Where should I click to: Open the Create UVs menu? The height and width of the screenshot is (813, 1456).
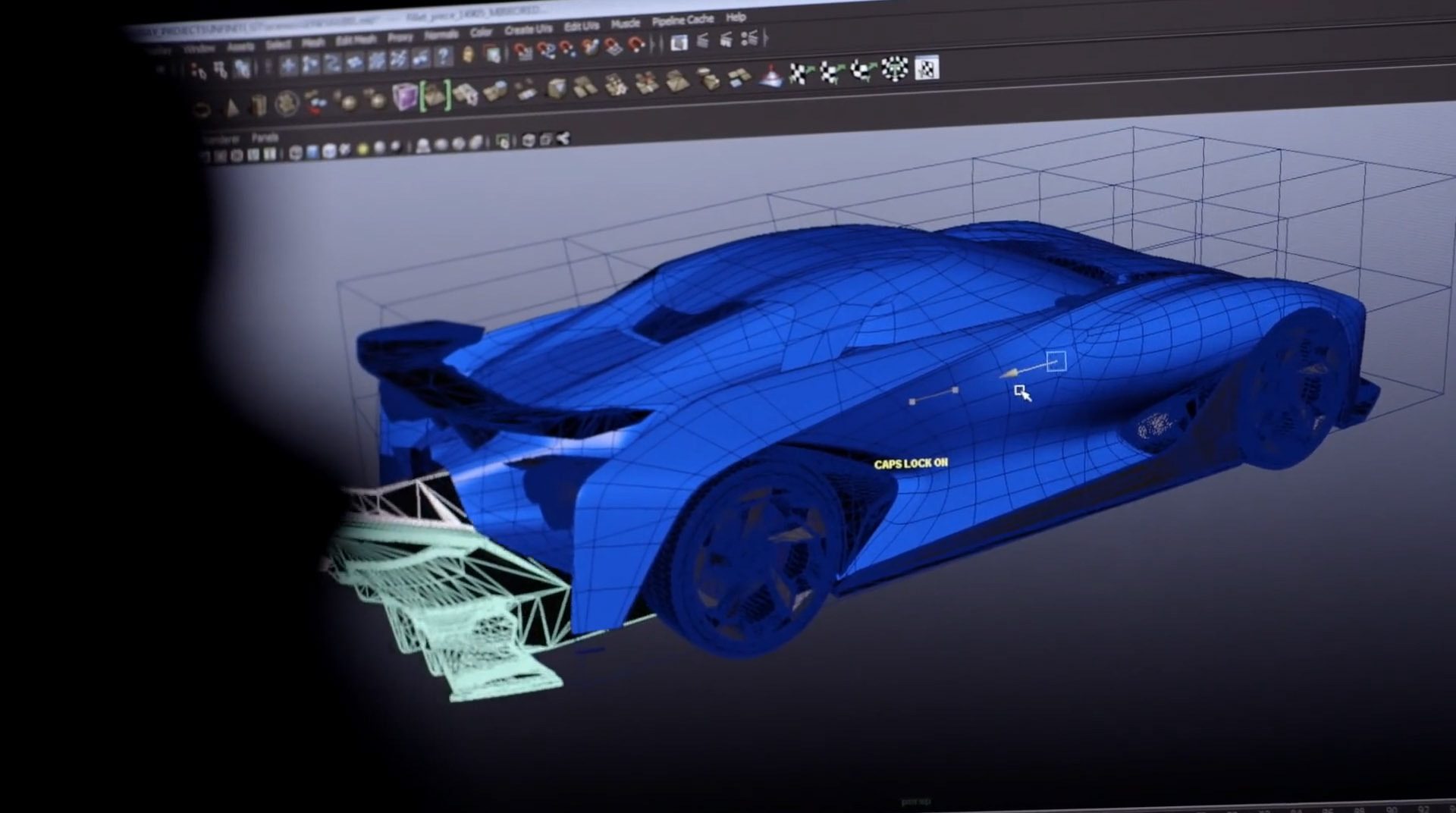(x=528, y=30)
